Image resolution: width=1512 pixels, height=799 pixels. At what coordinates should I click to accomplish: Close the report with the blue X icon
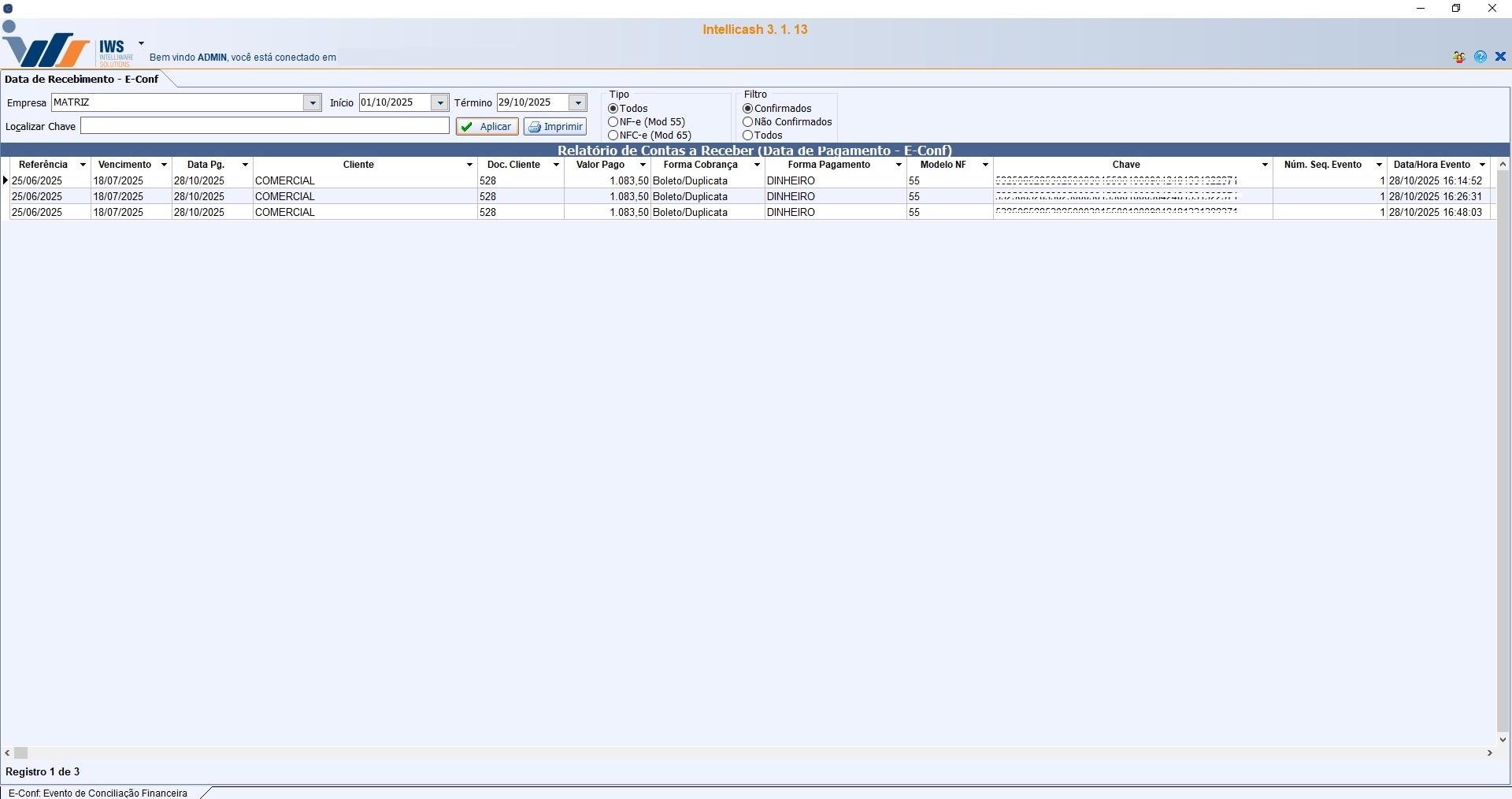(x=1500, y=57)
